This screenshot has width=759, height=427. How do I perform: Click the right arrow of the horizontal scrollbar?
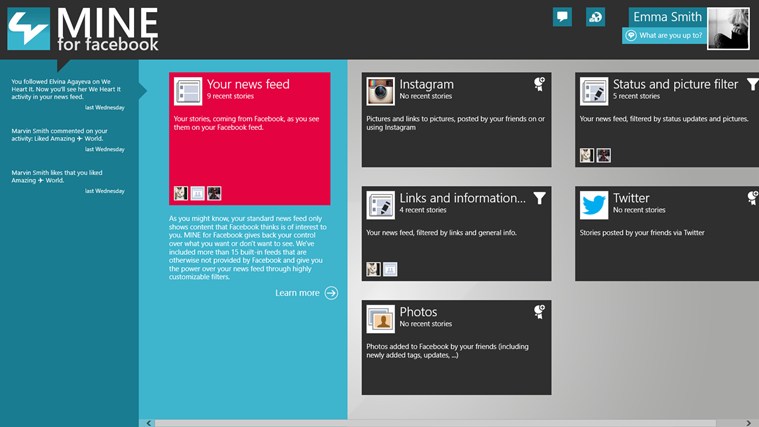(748, 423)
